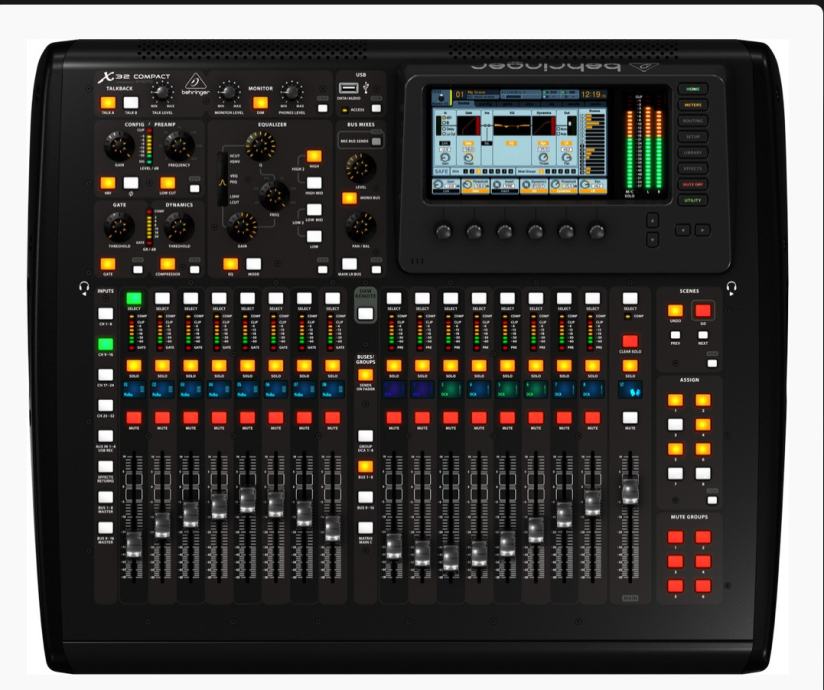Image resolution: width=824 pixels, height=690 pixels.
Task: Select the HIGH MID EQ band button
Action: pyautogui.click(x=314, y=183)
